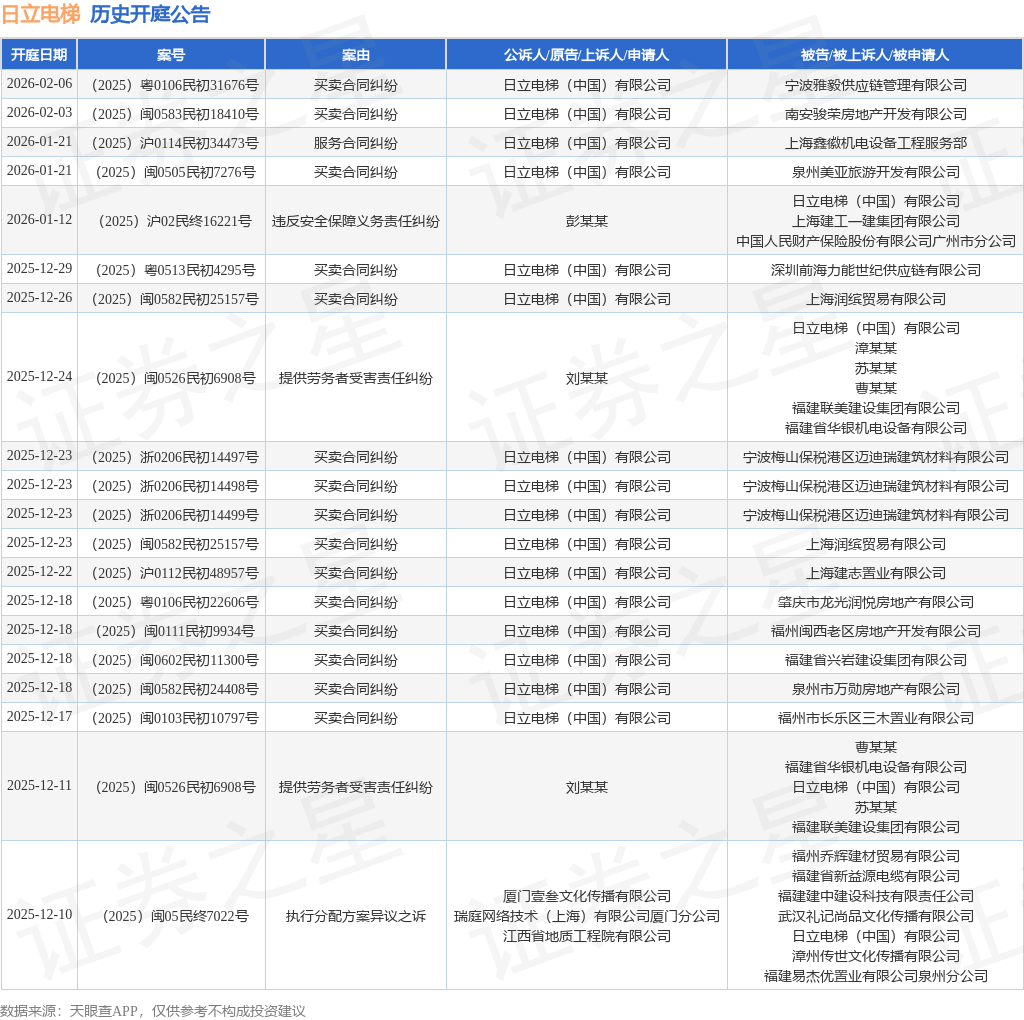The width and height of the screenshot is (1024, 1020).
Task: Click the date 2025-12-17
Action: click(x=39, y=716)
